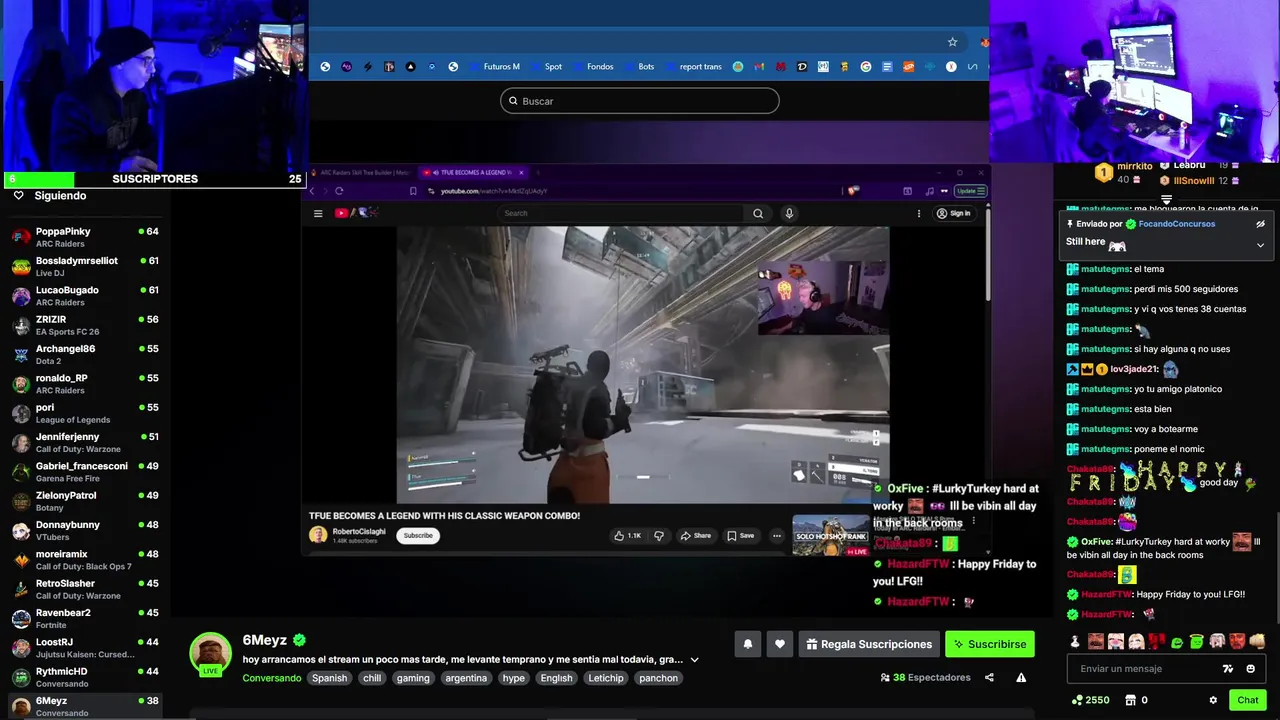
Task: Click the translate icon in chat input
Action: pos(1228,669)
